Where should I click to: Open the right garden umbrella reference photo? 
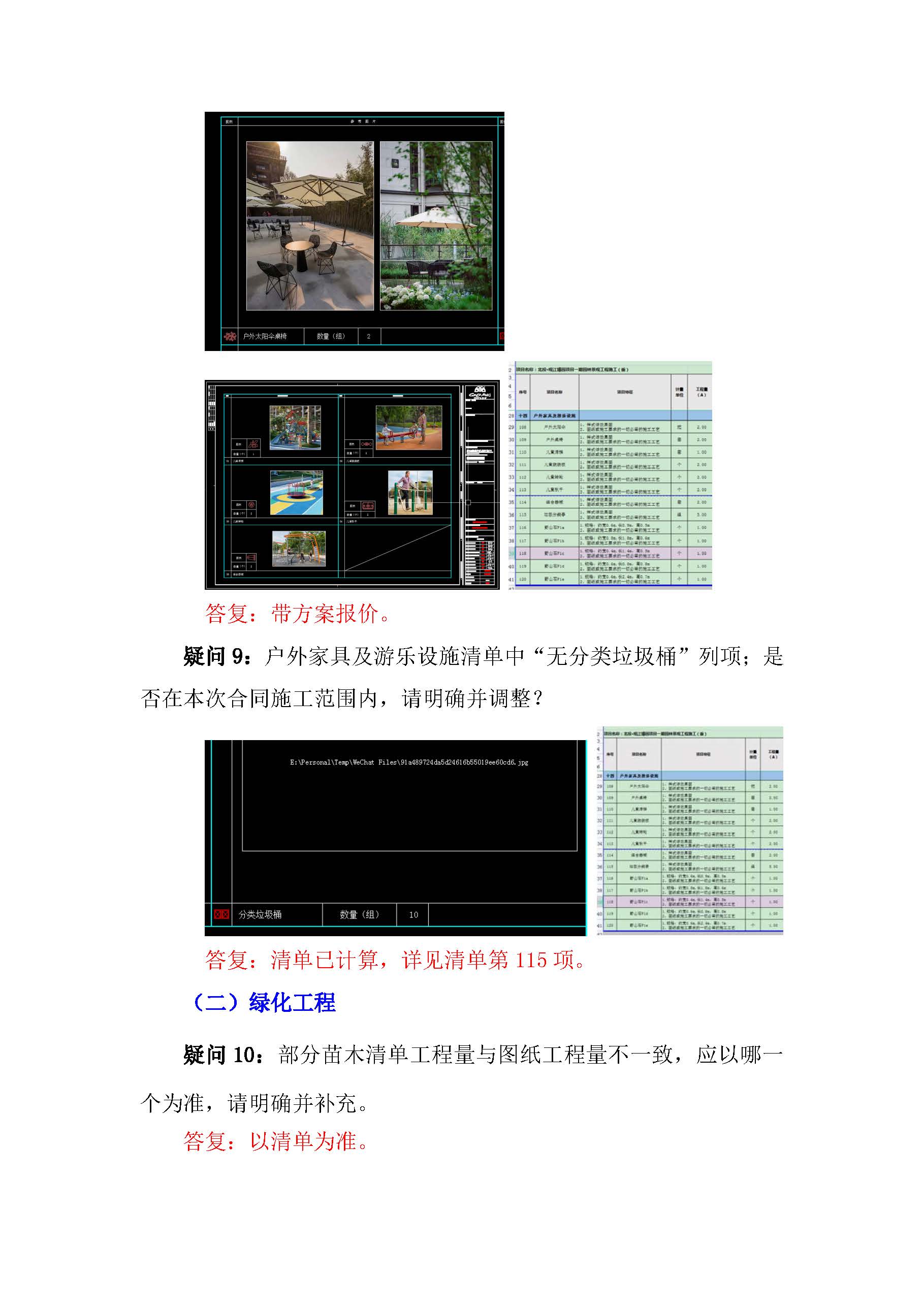435,226
